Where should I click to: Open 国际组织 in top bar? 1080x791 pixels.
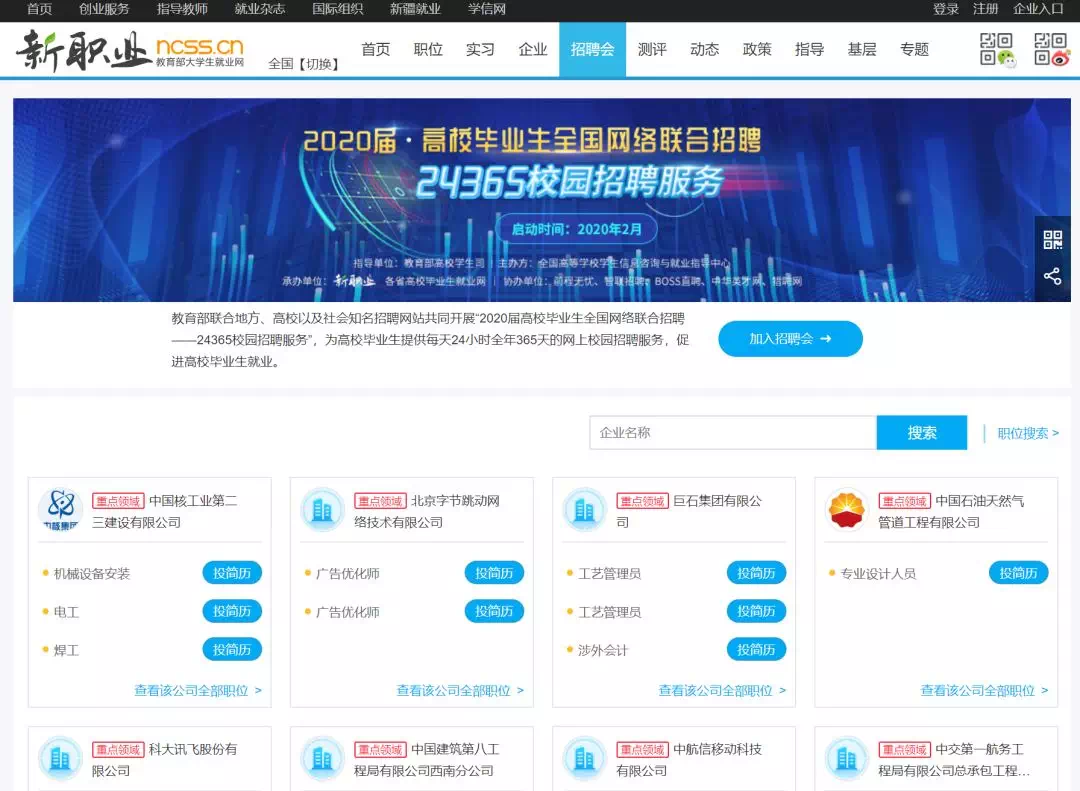(x=338, y=9)
